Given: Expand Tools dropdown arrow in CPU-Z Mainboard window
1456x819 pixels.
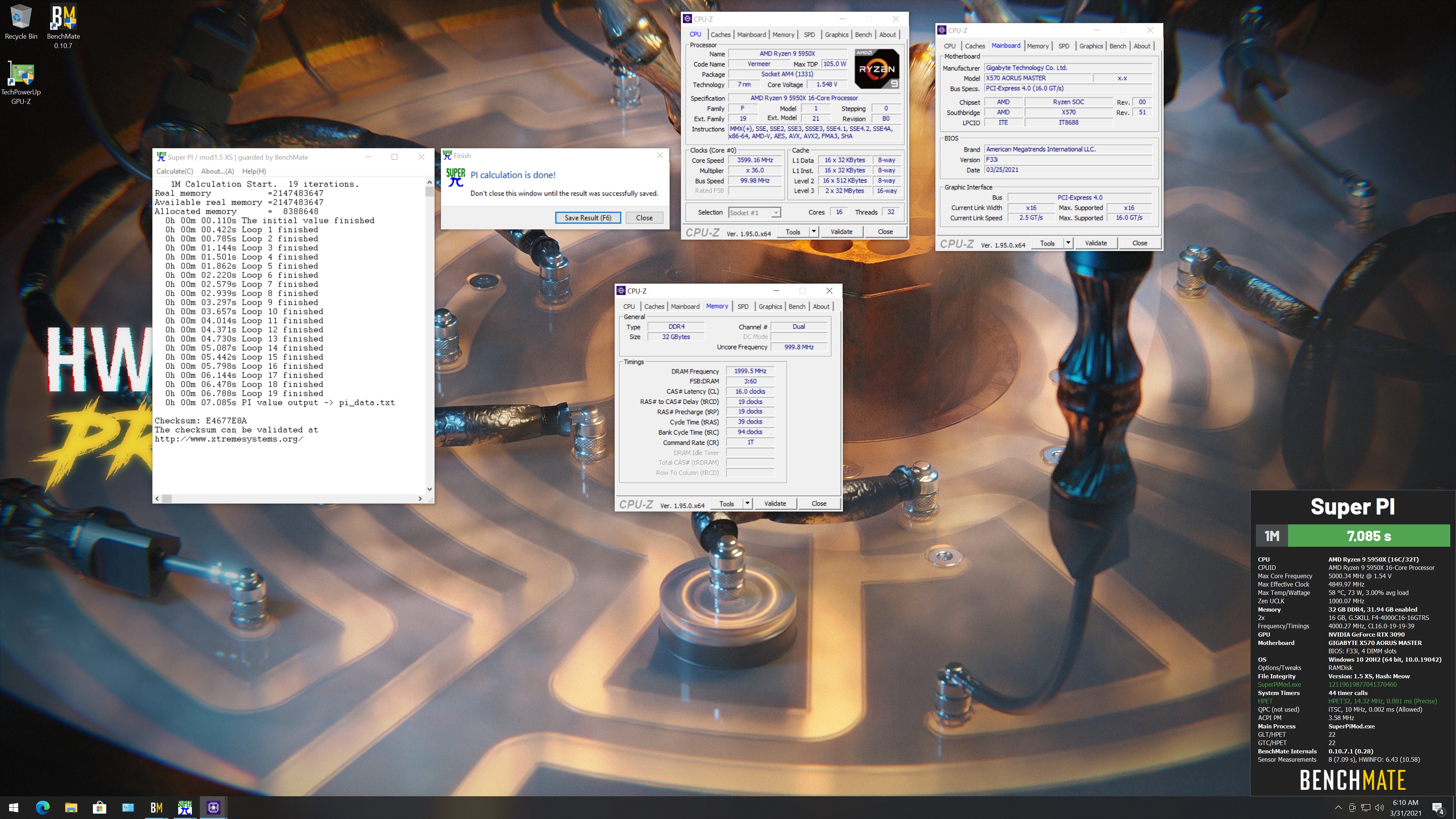Looking at the screenshot, I should (1068, 243).
